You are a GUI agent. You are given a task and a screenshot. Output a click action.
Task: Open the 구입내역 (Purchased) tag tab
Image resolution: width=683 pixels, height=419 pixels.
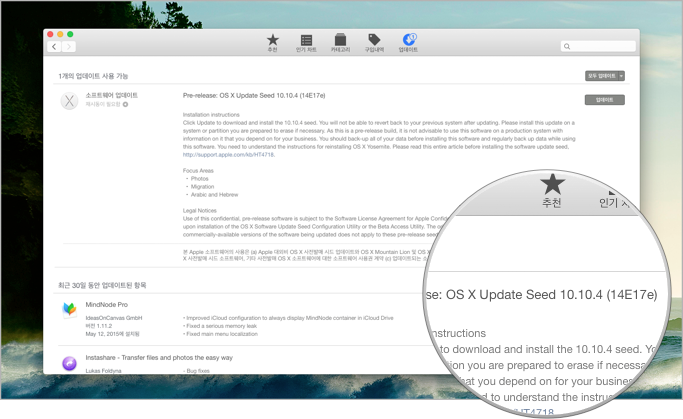[x=374, y=43]
